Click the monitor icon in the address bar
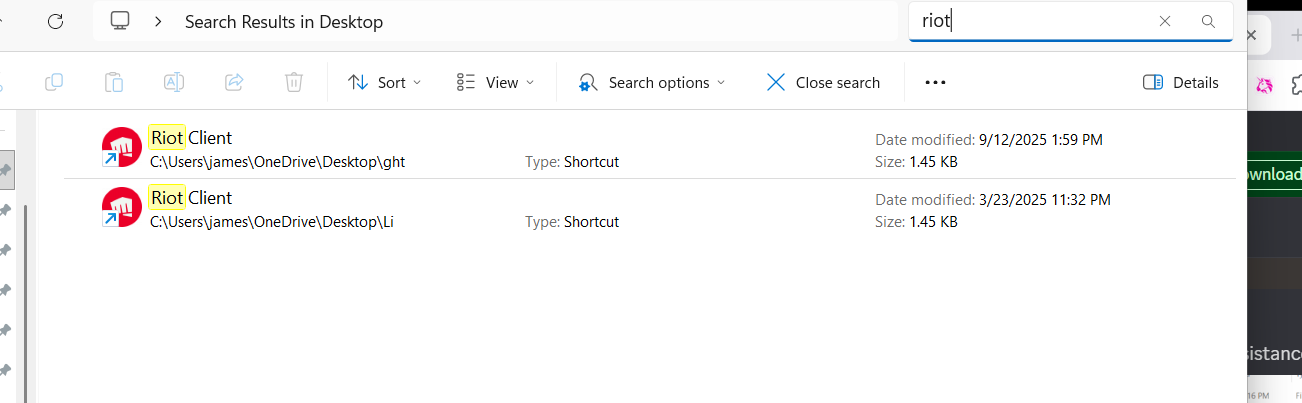 click(x=121, y=21)
